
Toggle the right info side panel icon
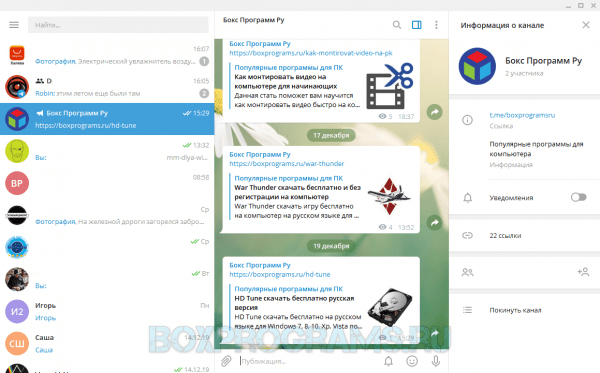click(417, 25)
